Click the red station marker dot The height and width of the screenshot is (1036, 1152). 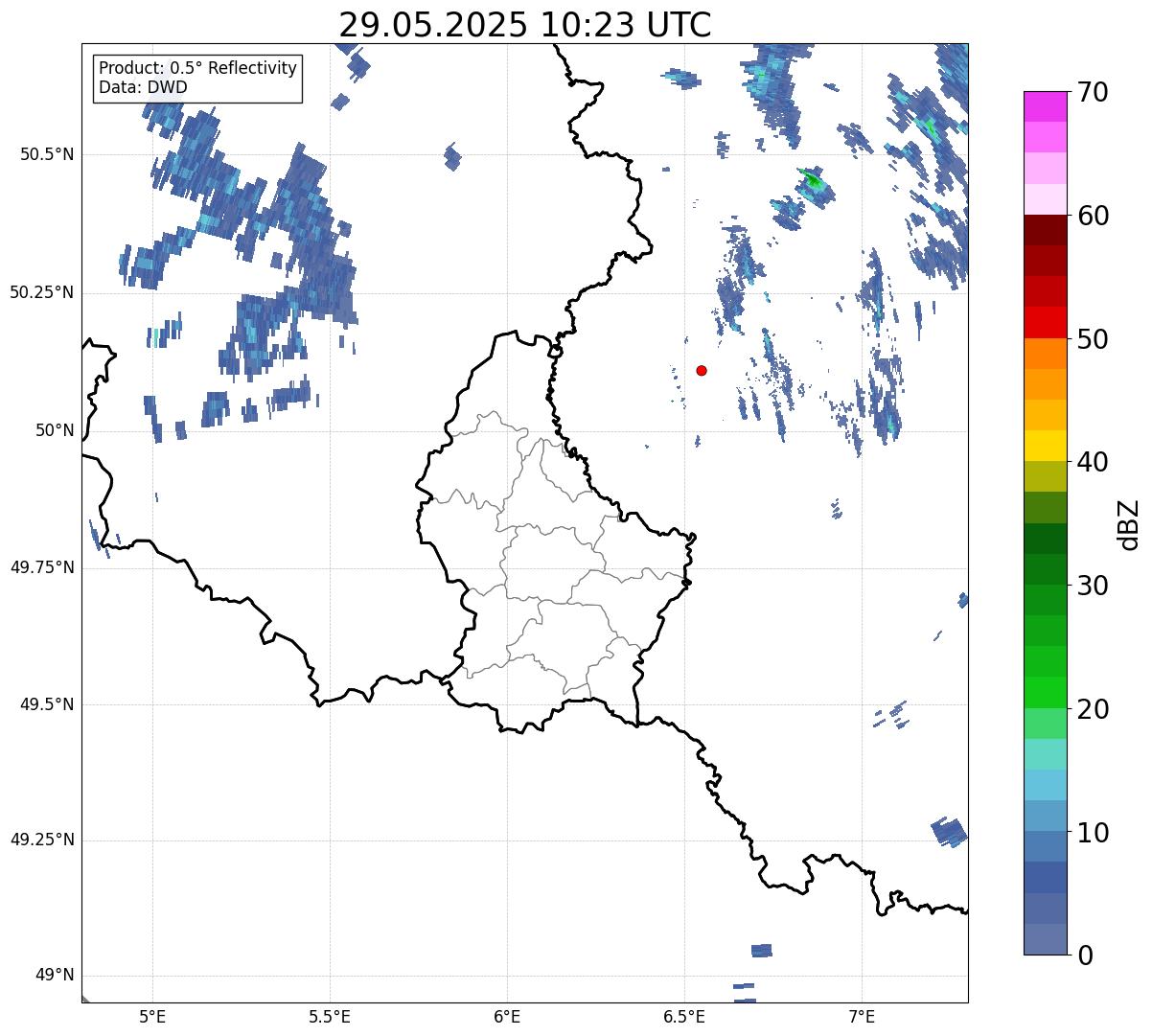point(702,370)
